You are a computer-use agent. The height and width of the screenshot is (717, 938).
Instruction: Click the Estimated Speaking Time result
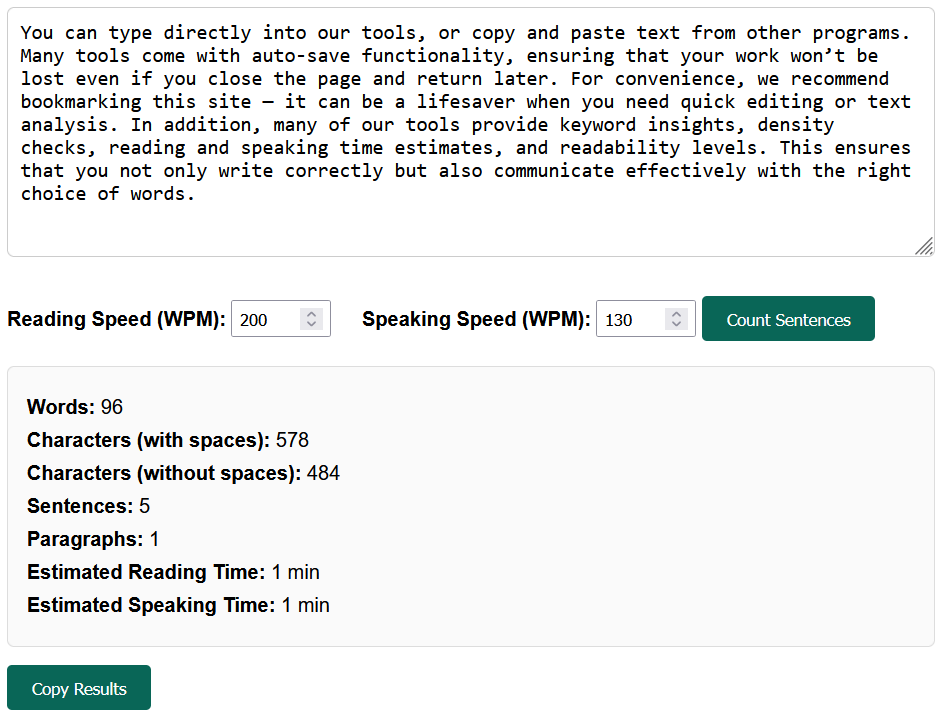click(178, 605)
